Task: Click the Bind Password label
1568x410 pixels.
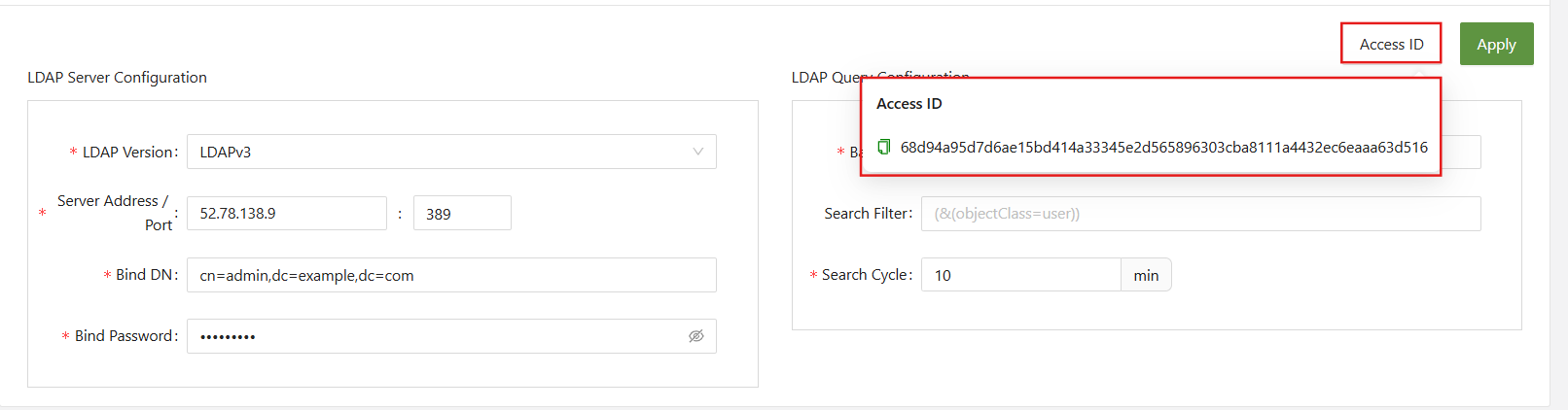Action: (x=125, y=336)
